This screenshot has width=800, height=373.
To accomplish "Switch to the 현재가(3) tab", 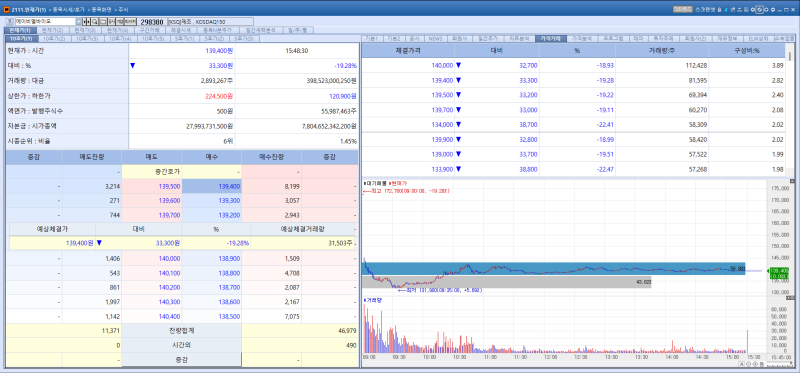I will [85, 30].
